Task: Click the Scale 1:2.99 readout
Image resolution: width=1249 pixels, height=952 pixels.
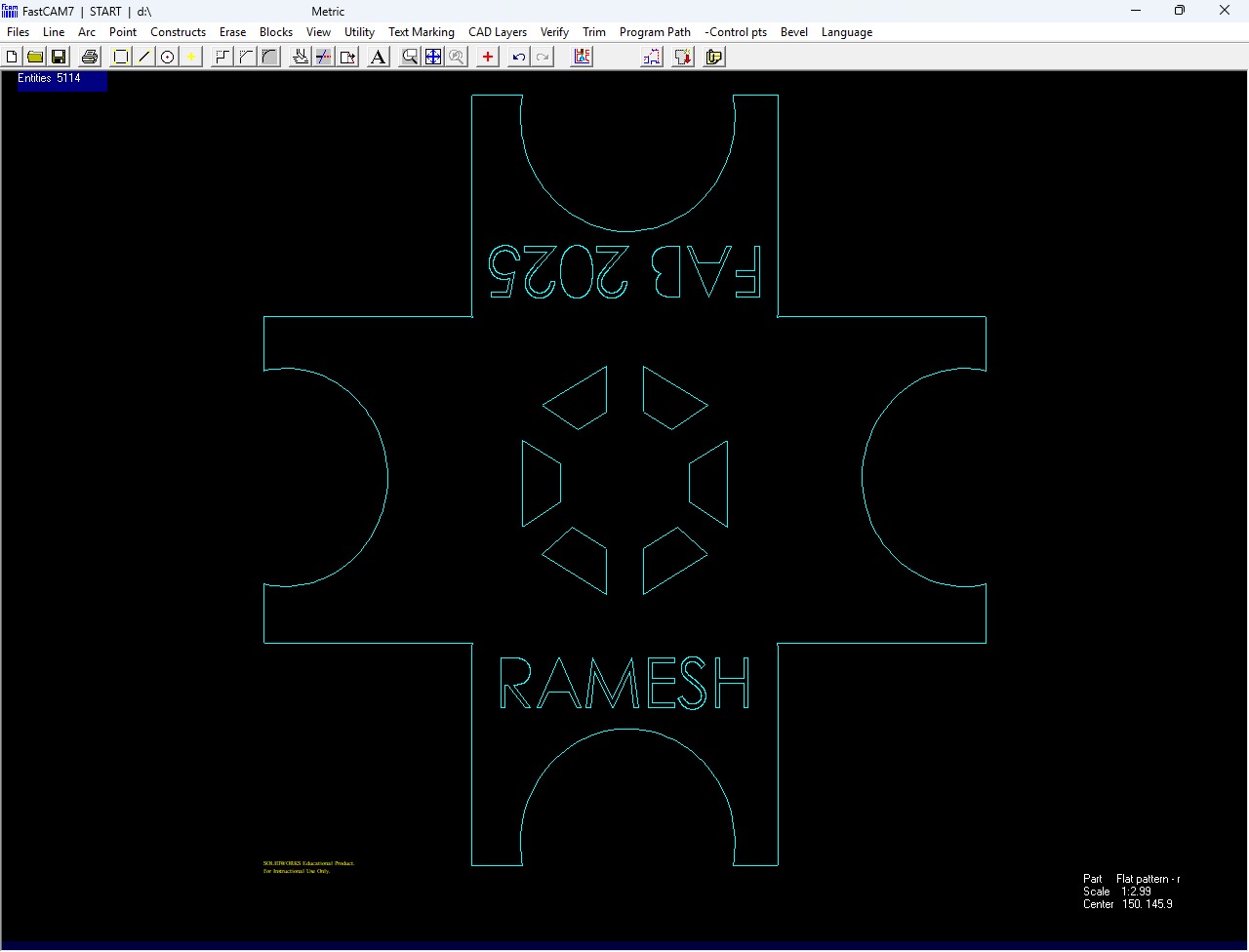Action: tap(1117, 892)
